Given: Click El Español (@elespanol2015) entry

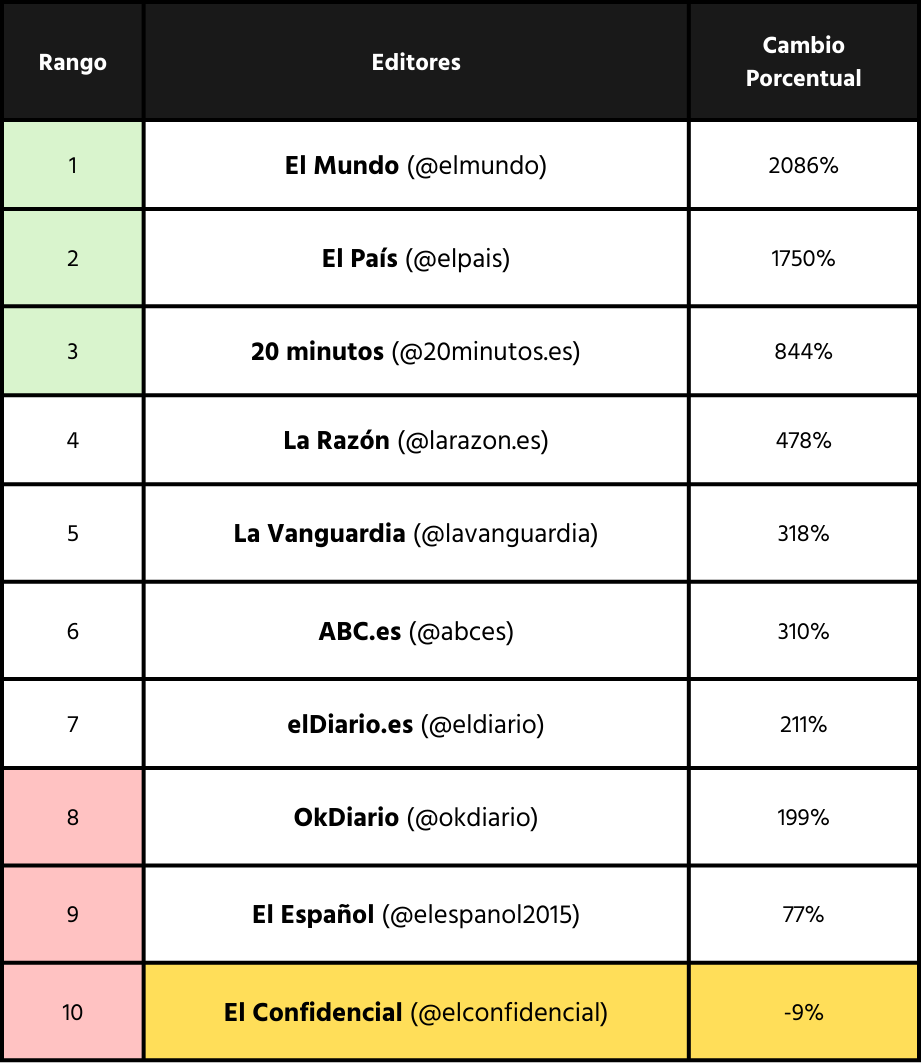Looking at the screenshot, I should pos(416,915).
